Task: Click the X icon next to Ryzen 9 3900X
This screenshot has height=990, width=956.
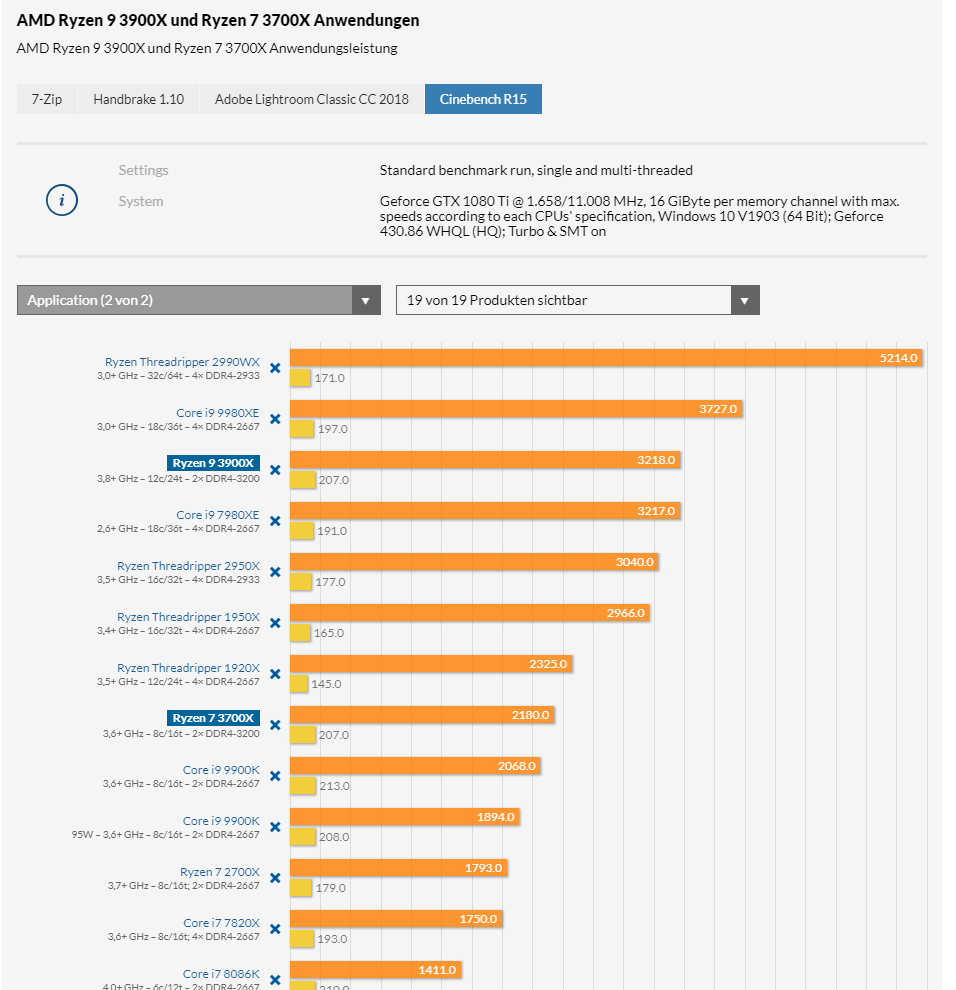Action: (275, 470)
